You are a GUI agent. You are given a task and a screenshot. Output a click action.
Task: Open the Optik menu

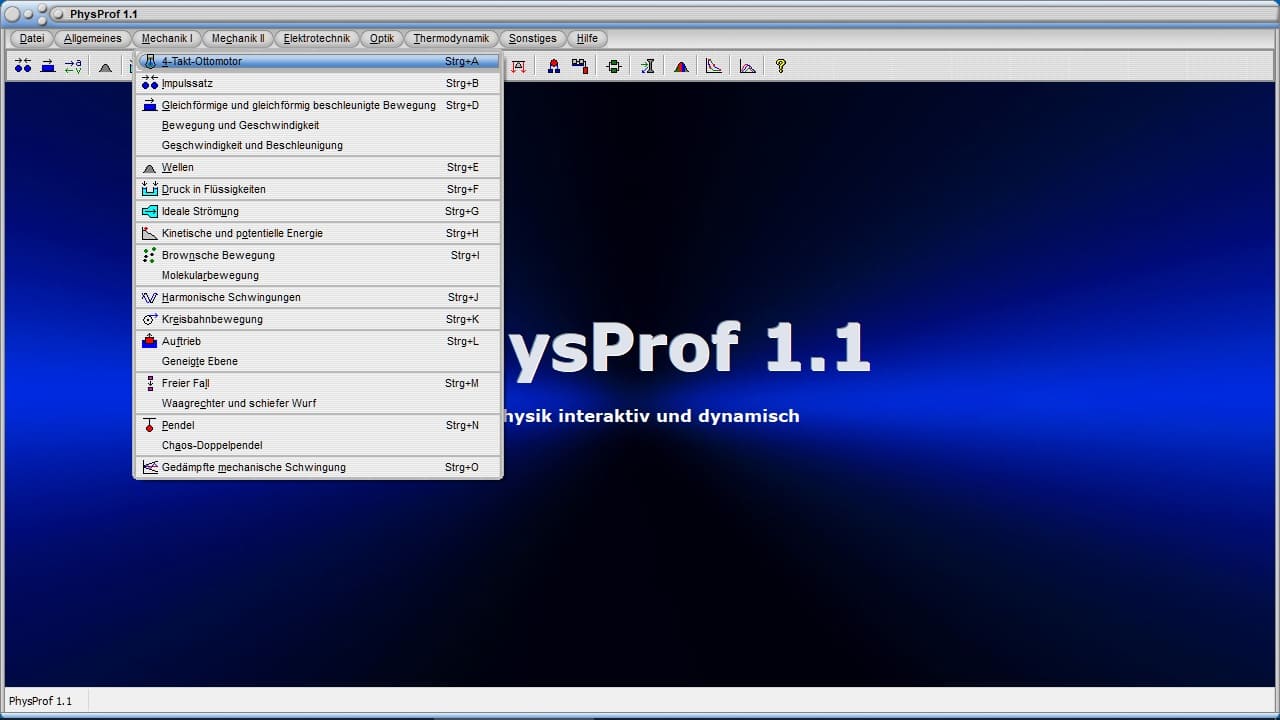pyautogui.click(x=382, y=39)
